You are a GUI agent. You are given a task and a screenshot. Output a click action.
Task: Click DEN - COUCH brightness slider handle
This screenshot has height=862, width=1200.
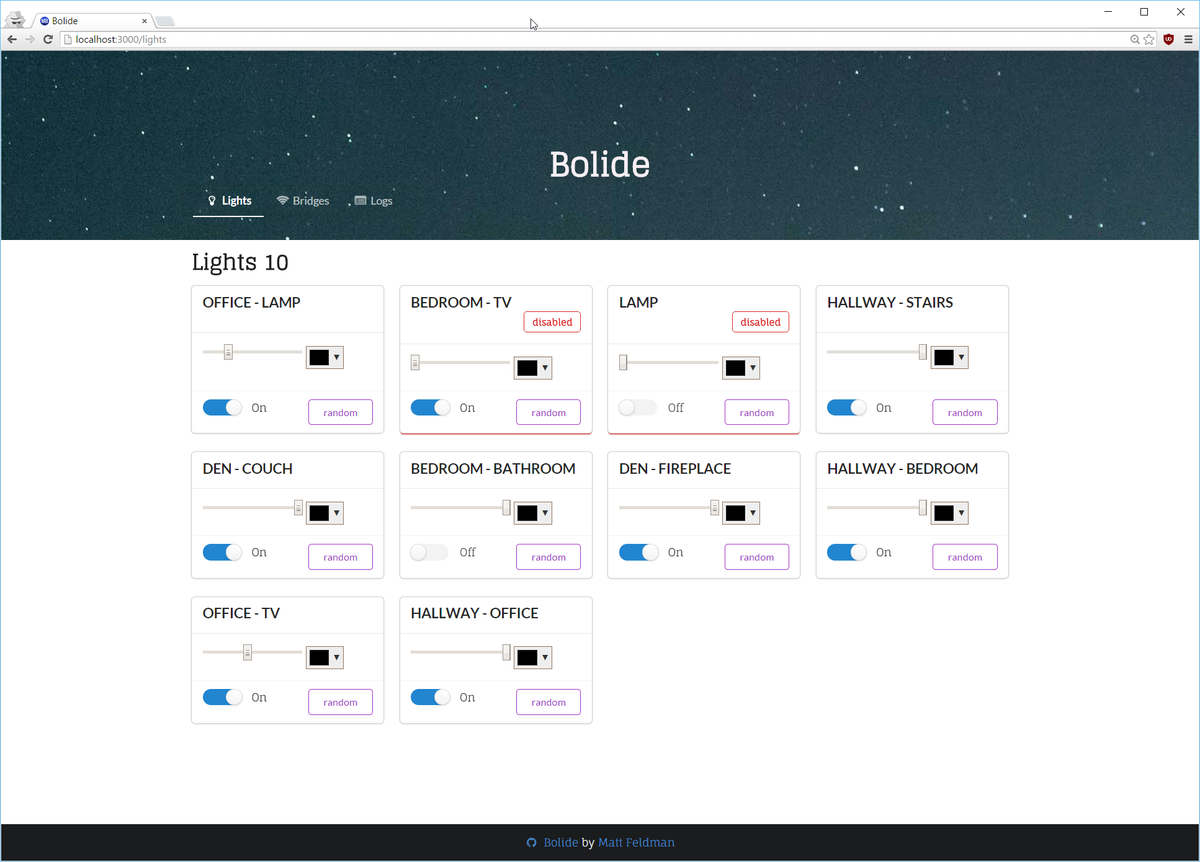(x=298, y=508)
